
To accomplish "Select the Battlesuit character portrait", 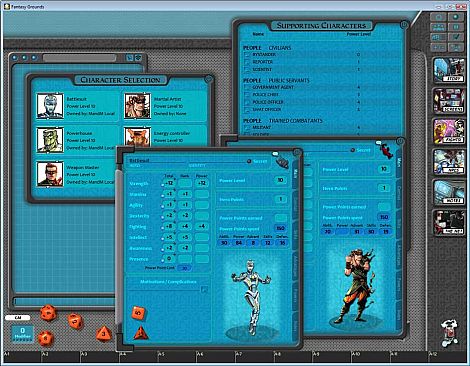I will click(50, 106).
